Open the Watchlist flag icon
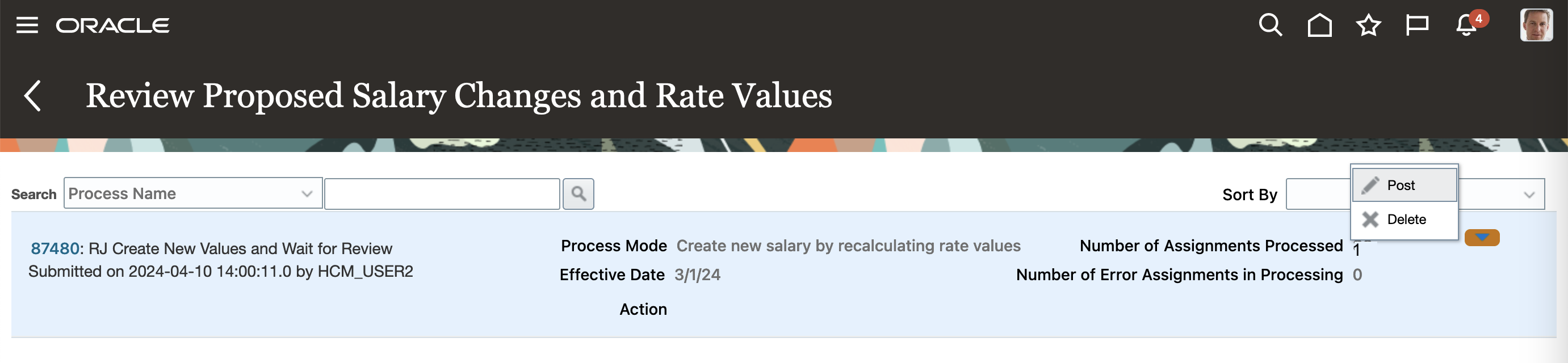 point(1416,26)
